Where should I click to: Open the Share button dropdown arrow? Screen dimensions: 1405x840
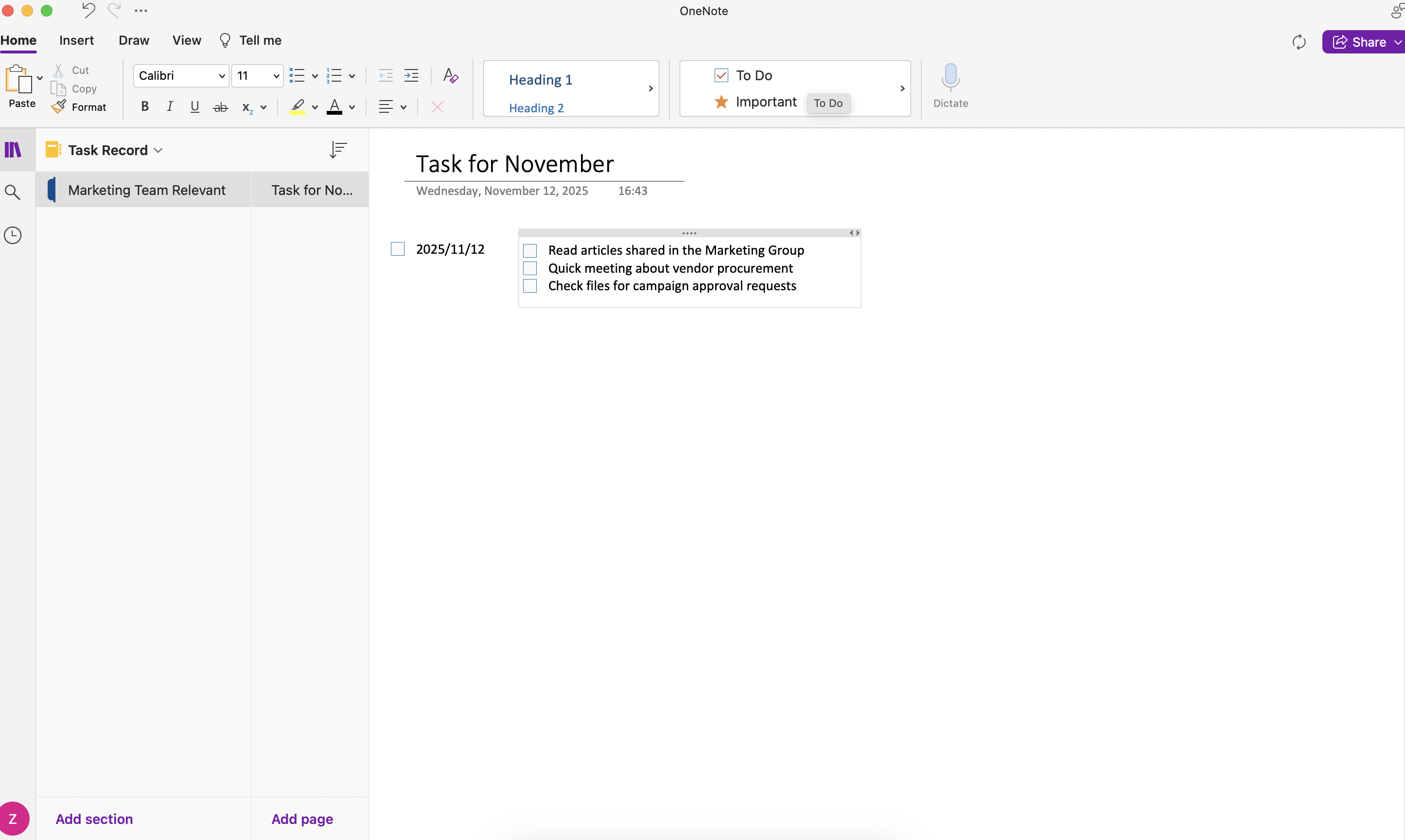click(x=1397, y=42)
